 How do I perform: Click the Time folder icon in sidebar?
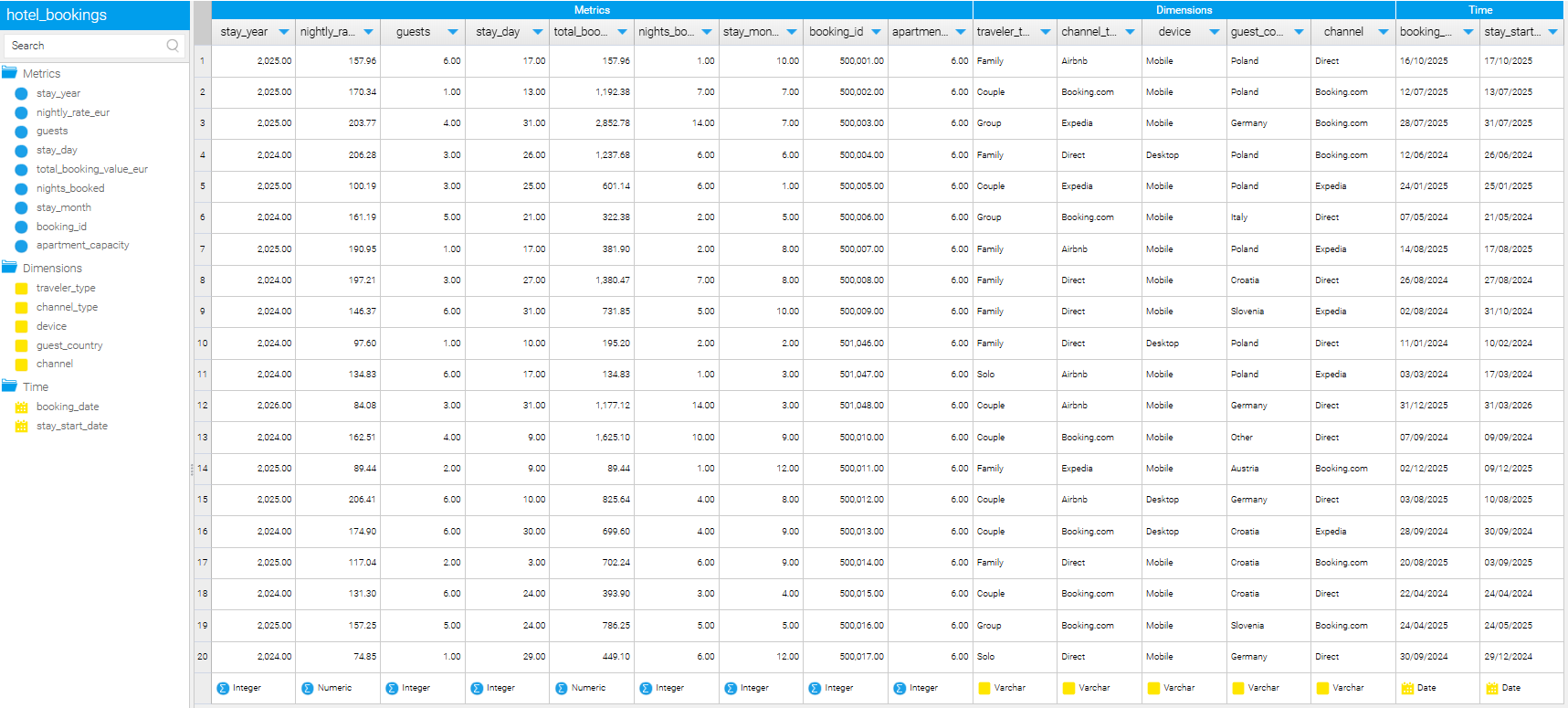pos(10,386)
